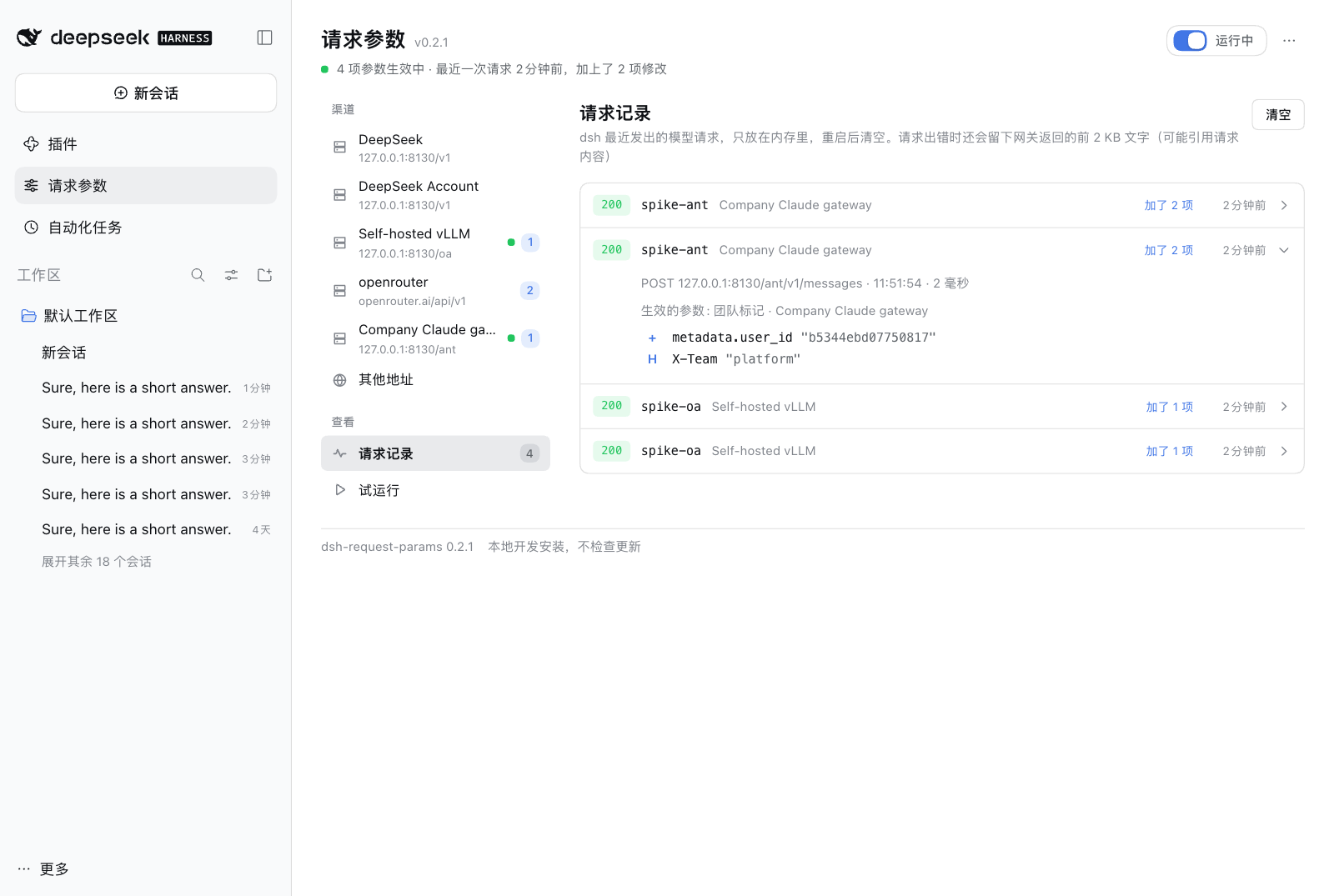Collapse the expanded spike-ant request row

point(1284,250)
